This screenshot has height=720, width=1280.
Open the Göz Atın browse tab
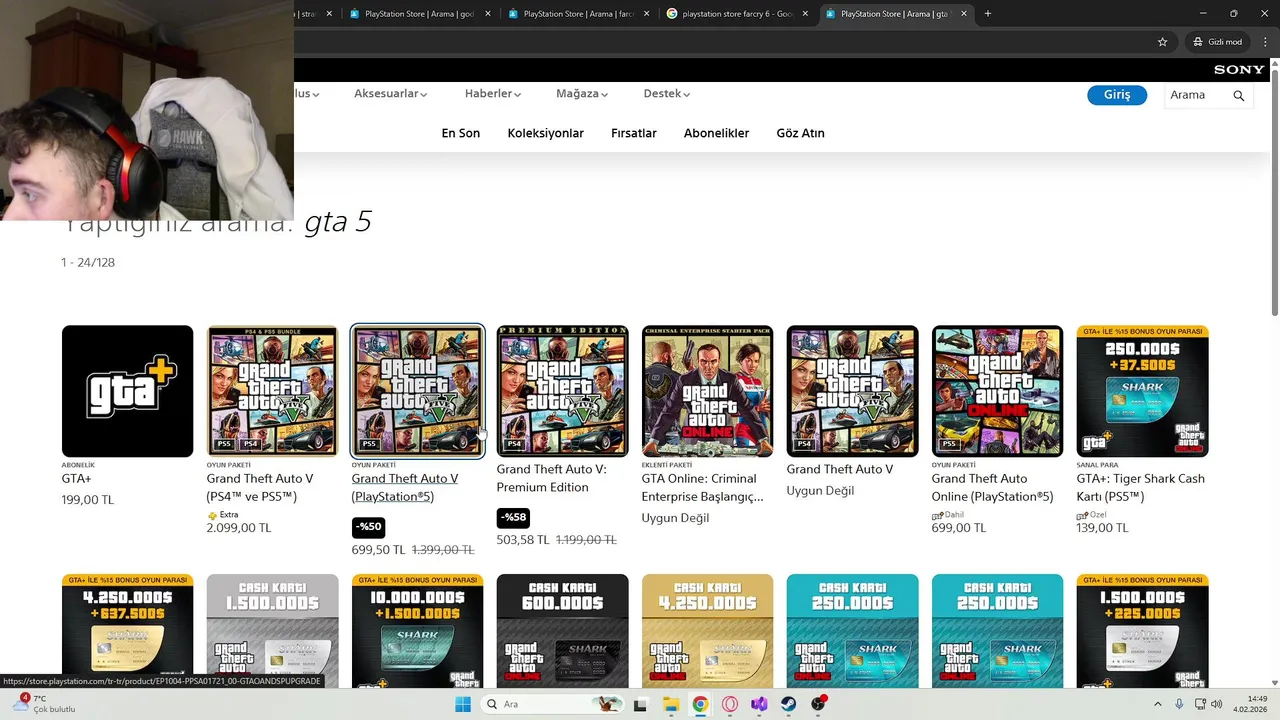800,133
